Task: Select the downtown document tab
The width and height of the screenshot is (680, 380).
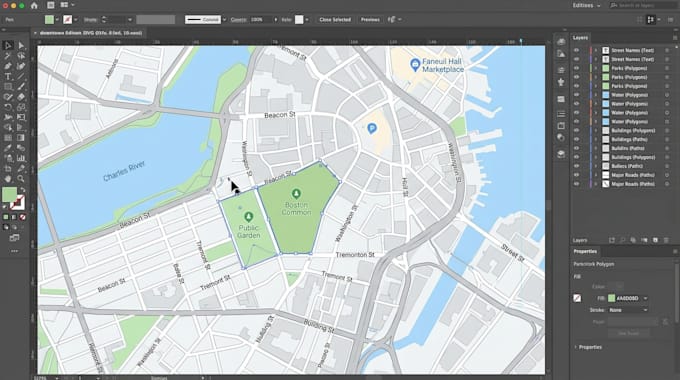Action: 91,33
